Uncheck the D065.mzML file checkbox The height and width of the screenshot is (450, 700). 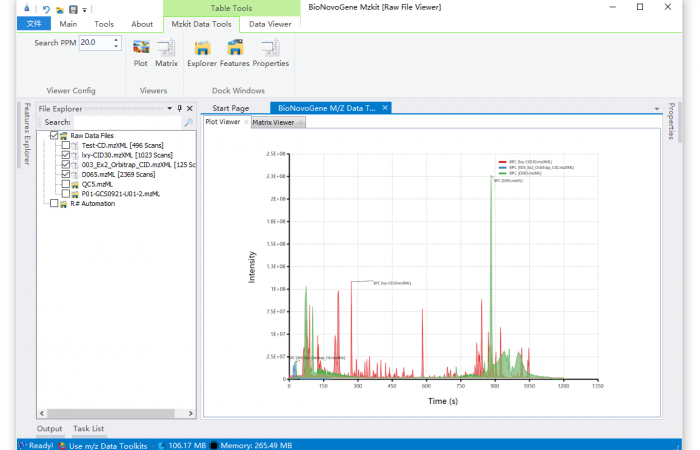(66, 174)
